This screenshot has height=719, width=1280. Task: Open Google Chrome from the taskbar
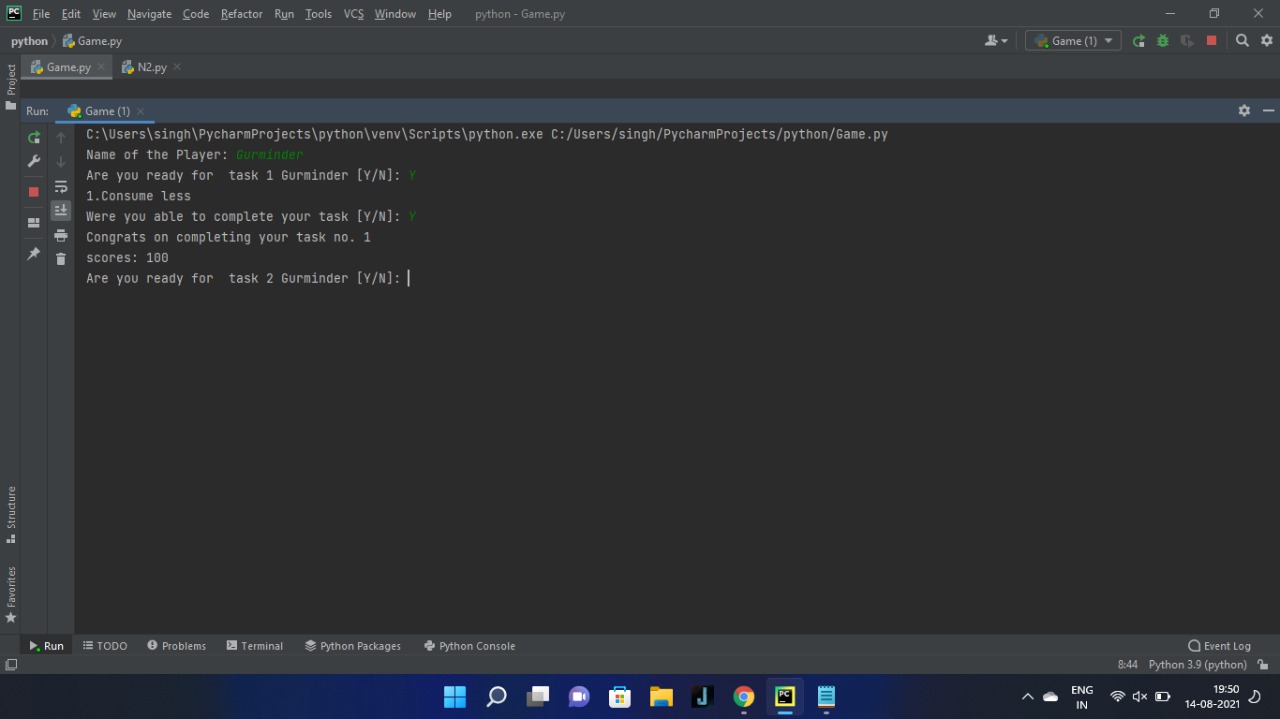[743, 697]
